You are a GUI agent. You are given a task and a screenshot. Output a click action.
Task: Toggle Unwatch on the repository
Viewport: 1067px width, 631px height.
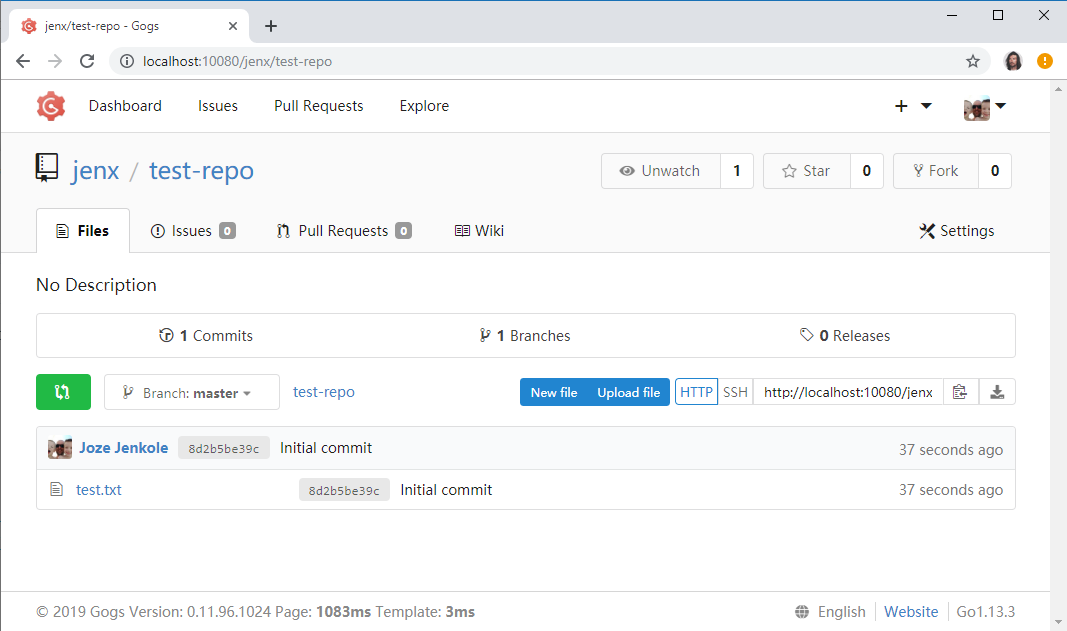click(660, 171)
